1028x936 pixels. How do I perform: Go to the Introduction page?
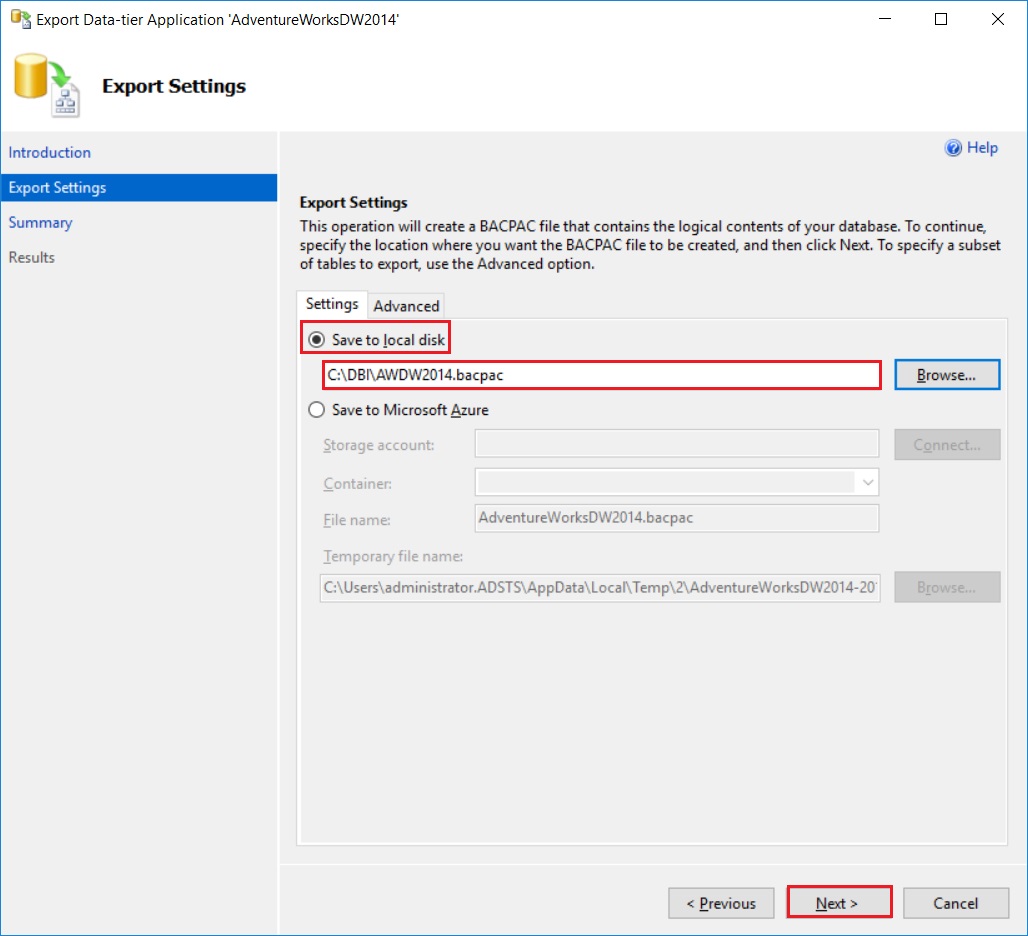pyautogui.click(x=50, y=153)
